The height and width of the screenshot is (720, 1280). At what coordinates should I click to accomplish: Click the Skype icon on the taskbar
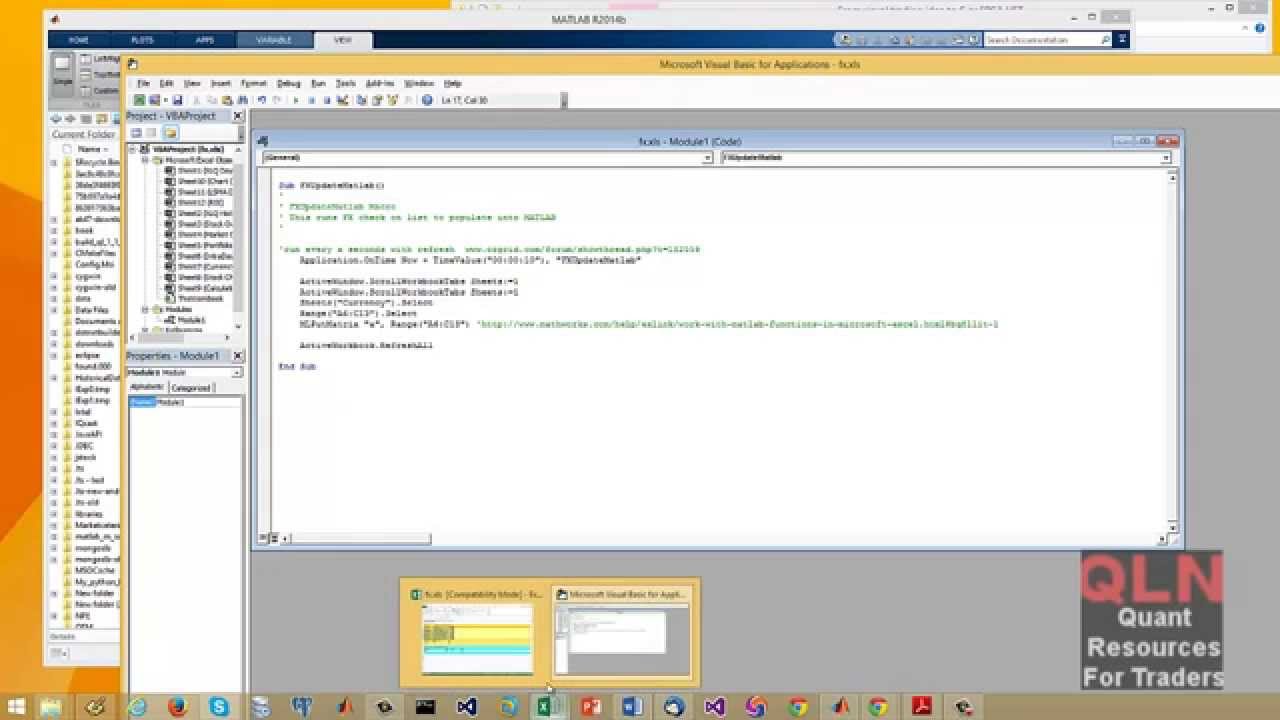(219, 706)
